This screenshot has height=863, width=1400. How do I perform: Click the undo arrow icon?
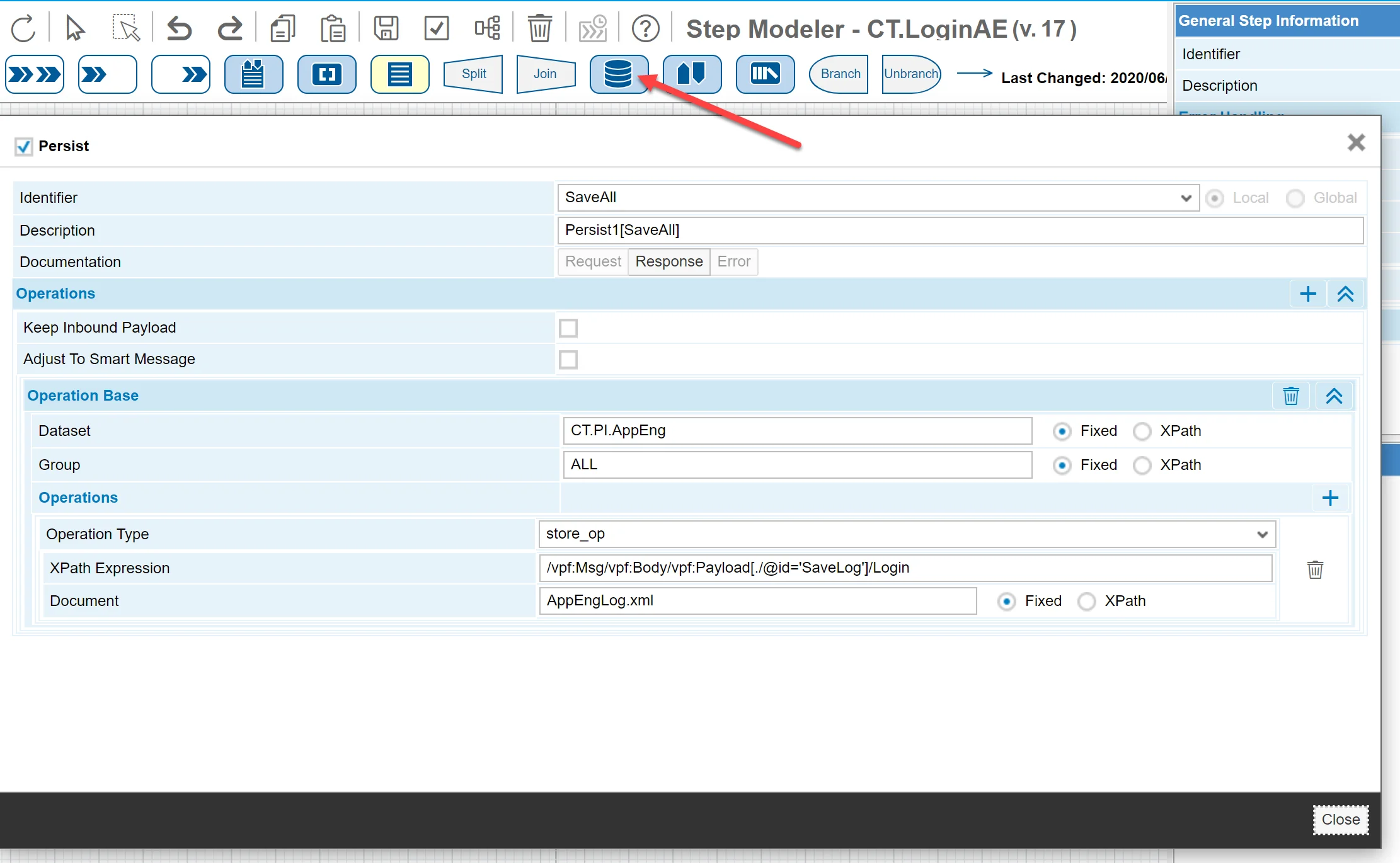180,29
